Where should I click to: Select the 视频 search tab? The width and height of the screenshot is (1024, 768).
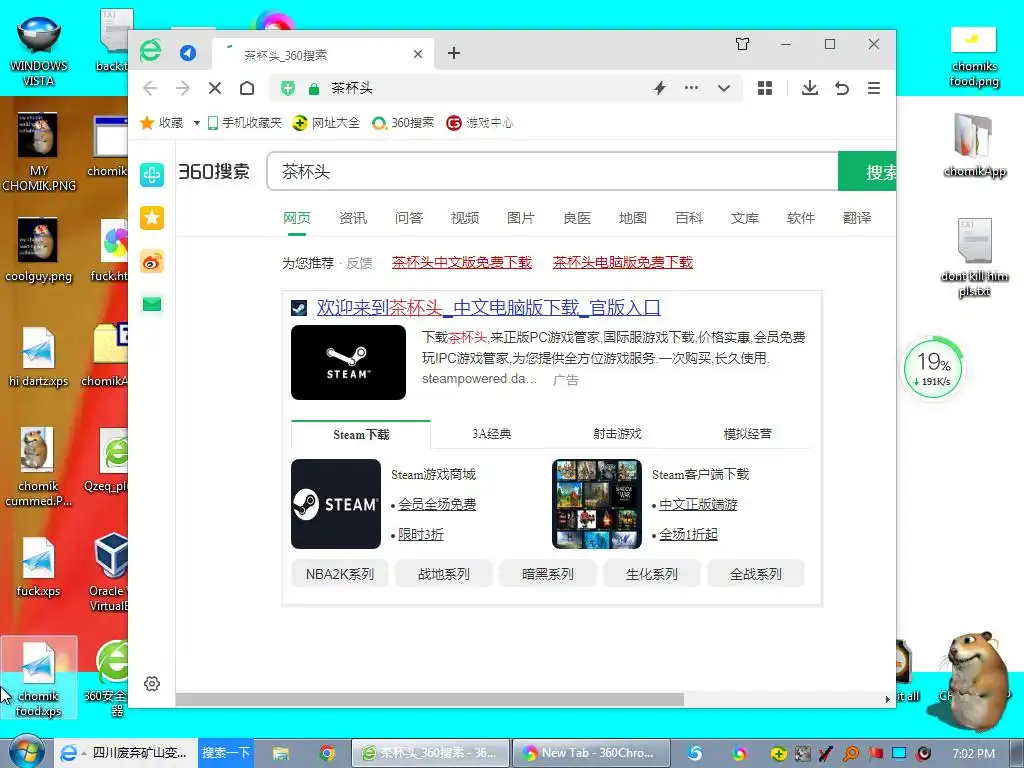point(465,218)
